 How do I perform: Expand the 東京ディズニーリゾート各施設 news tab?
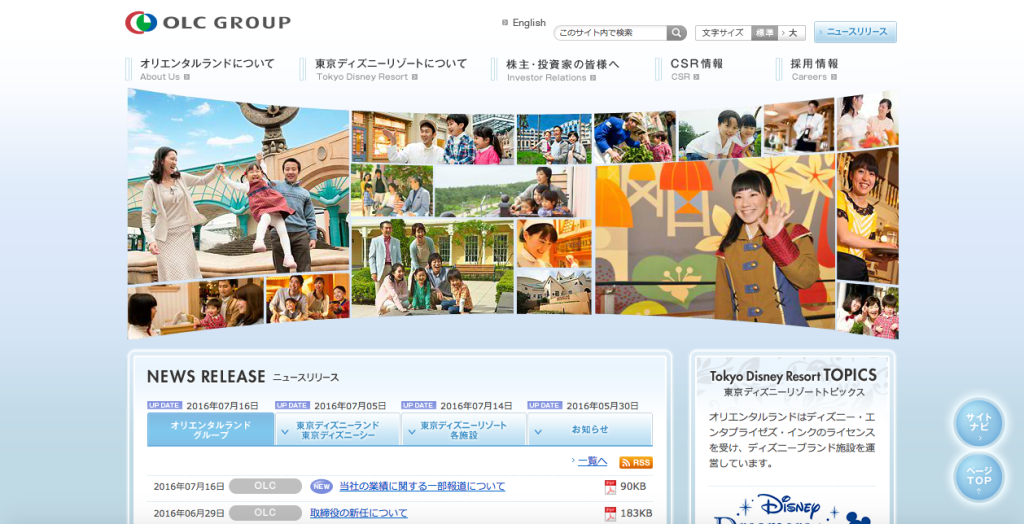463,430
